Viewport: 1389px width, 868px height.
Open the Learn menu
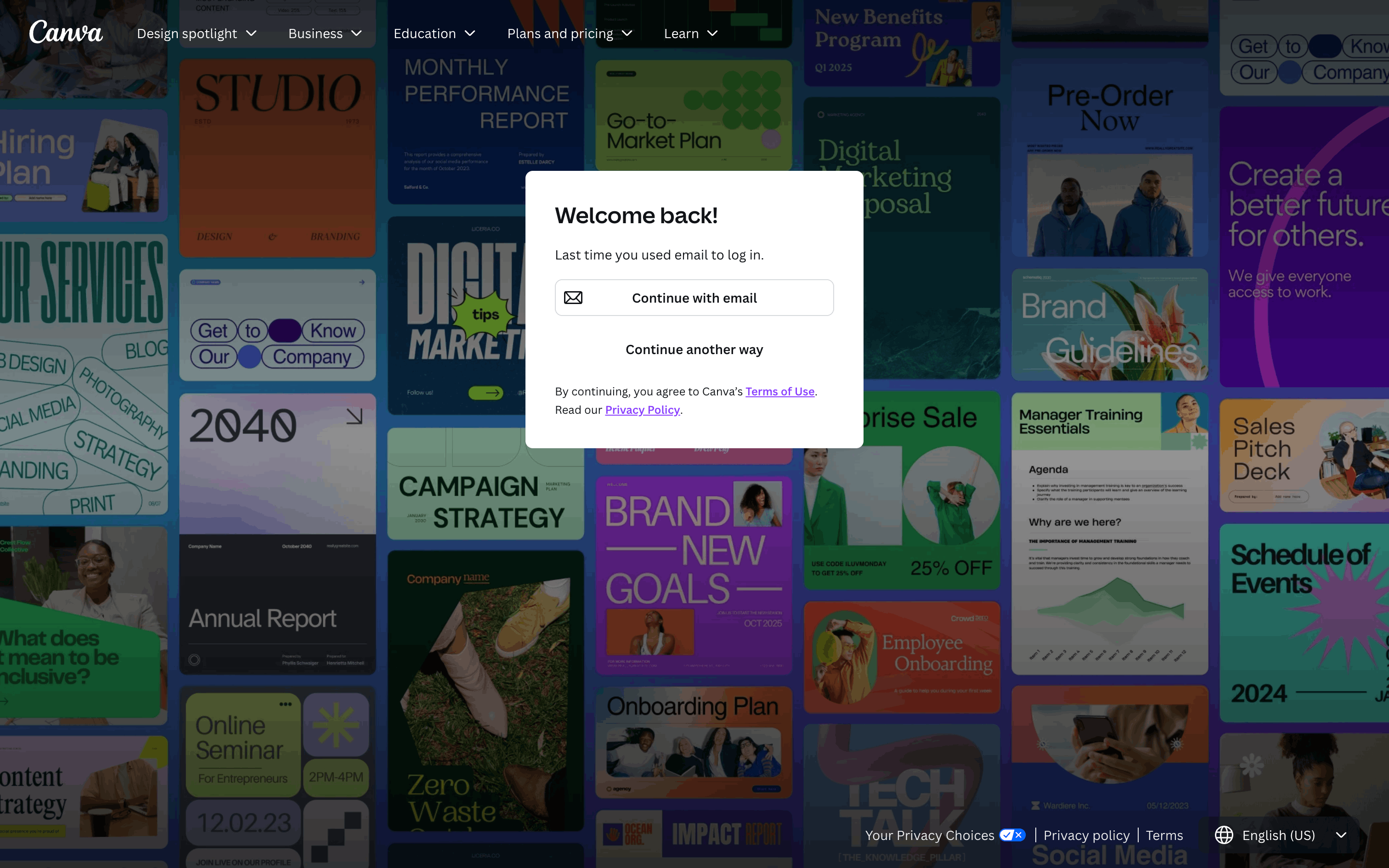pos(690,33)
